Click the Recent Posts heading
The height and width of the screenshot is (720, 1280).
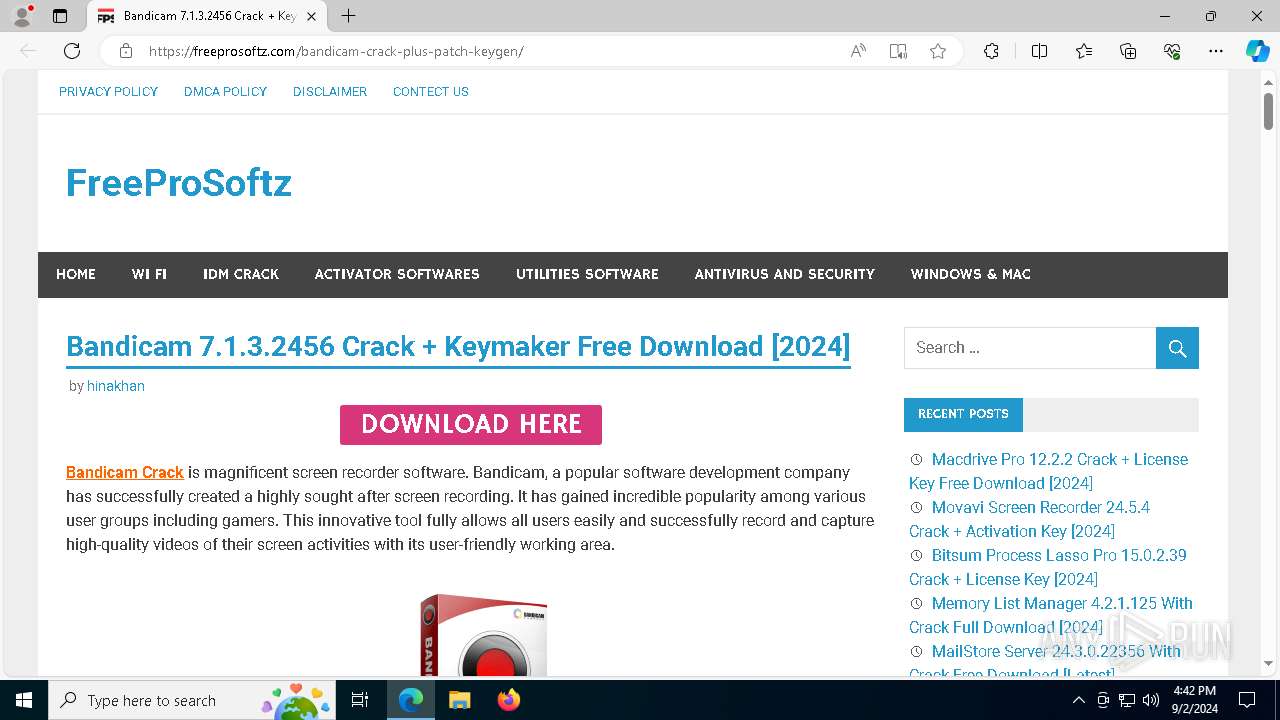click(963, 414)
